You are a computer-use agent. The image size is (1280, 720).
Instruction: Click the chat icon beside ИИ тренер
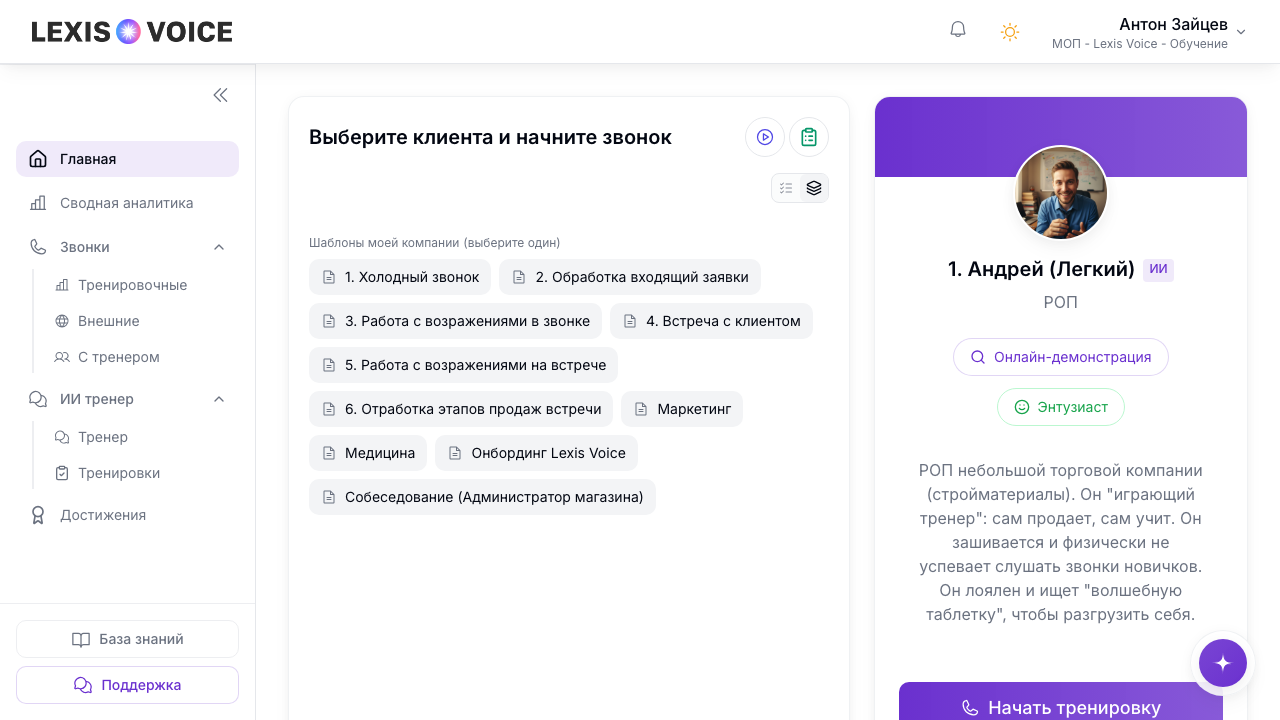pos(38,399)
